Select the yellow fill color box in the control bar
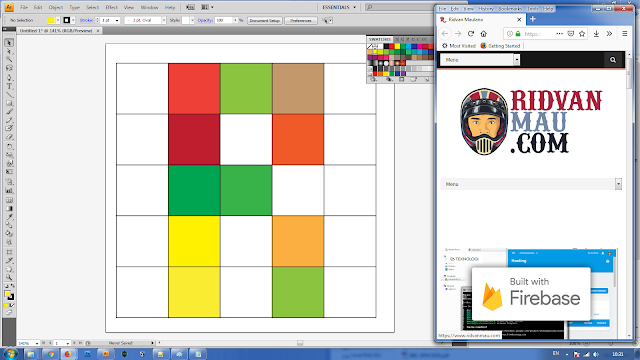Screen dimensions: 640x360 coord(51,20)
